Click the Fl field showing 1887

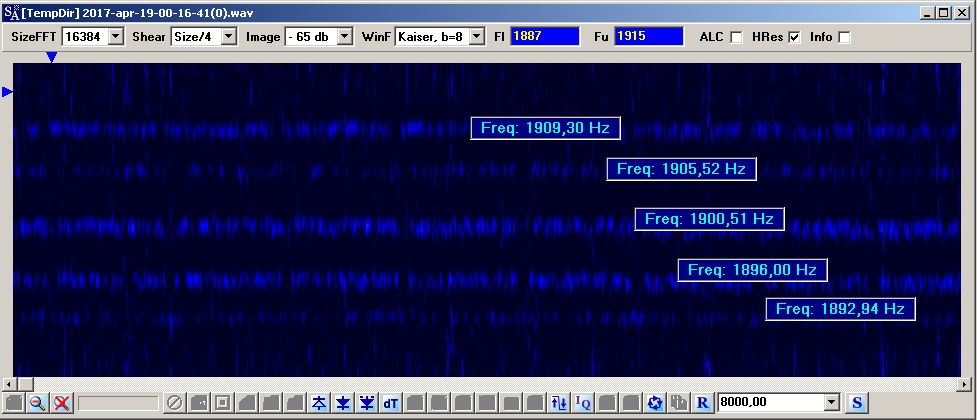pos(545,36)
